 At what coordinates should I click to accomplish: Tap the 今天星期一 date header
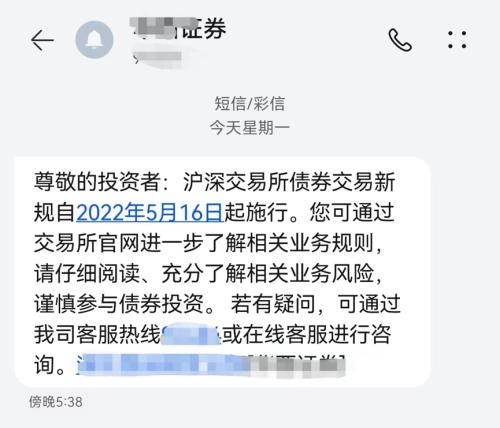pyautogui.click(x=249, y=128)
